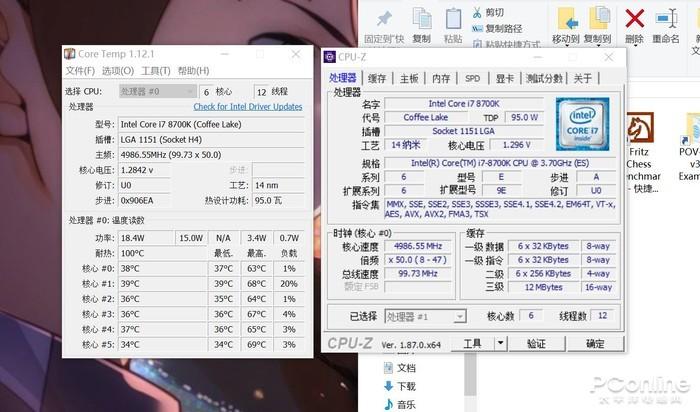Switch to the Graphics tab in CPU-Z

coord(505,79)
